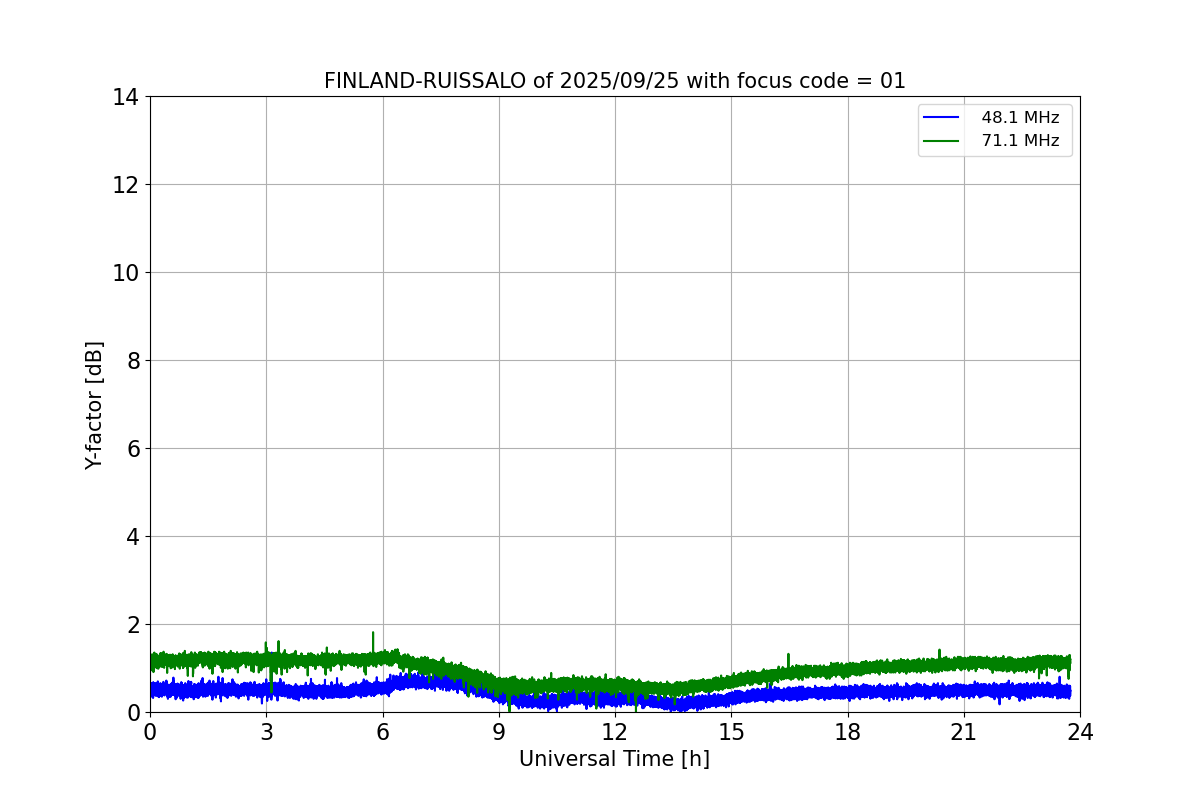Select the 48.1 MHz legend label
This screenshot has width=1200, height=800.
coord(1020,118)
